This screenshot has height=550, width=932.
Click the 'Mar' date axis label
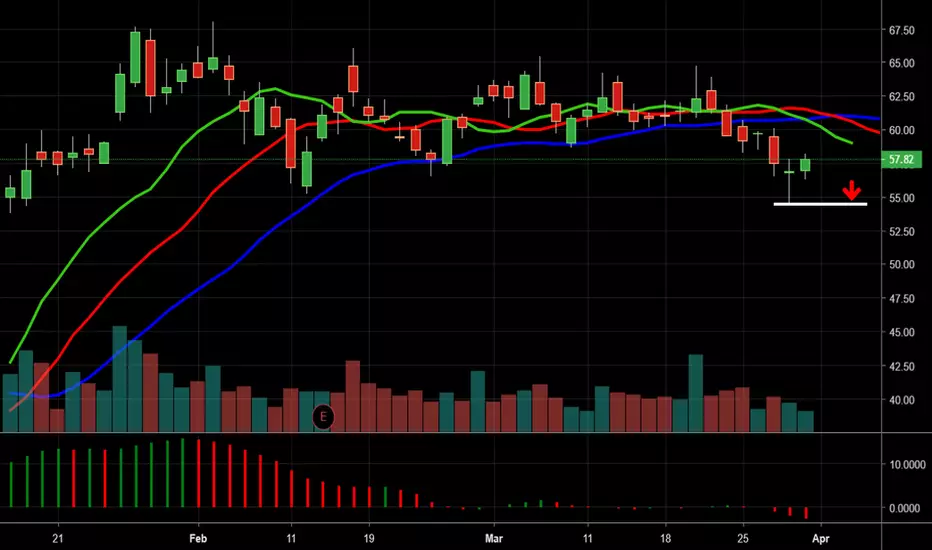tap(494, 539)
